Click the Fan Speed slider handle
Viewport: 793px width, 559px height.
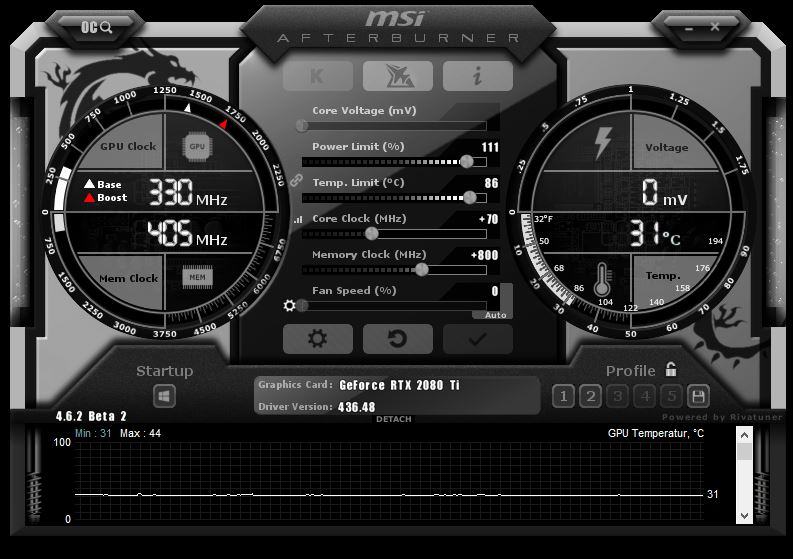302,306
